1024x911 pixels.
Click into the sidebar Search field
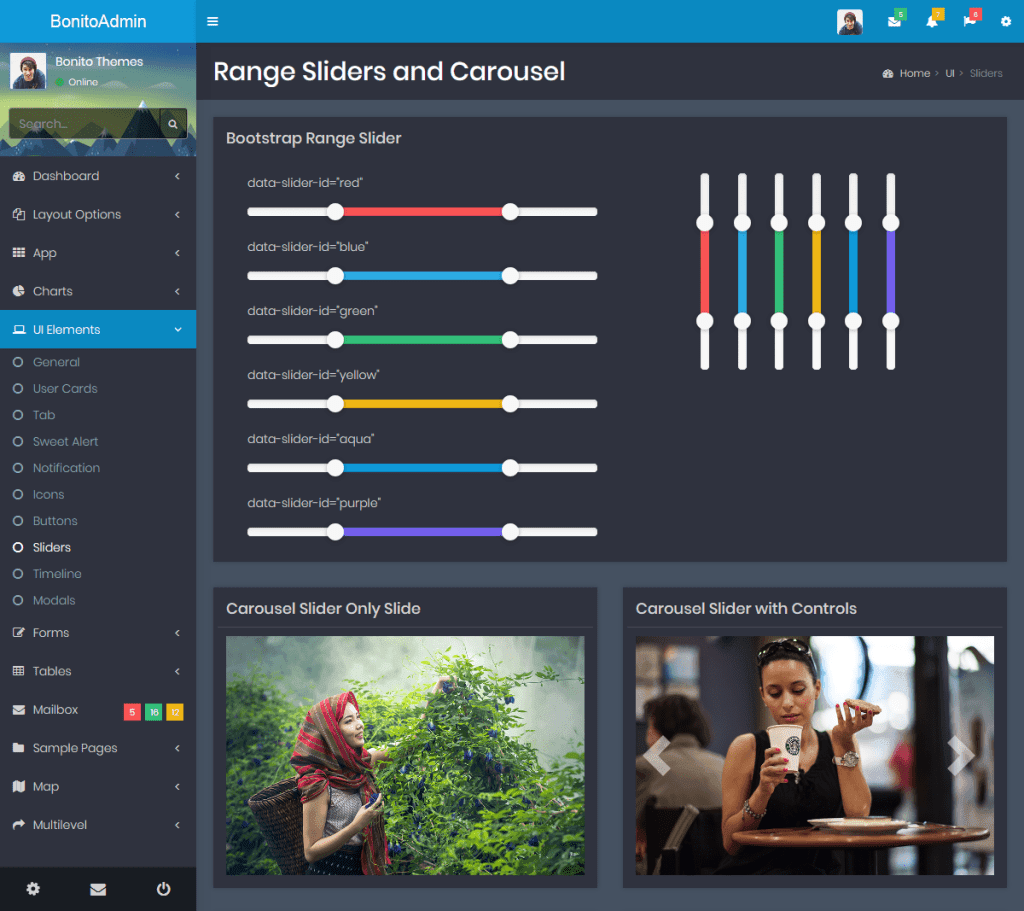click(x=84, y=123)
